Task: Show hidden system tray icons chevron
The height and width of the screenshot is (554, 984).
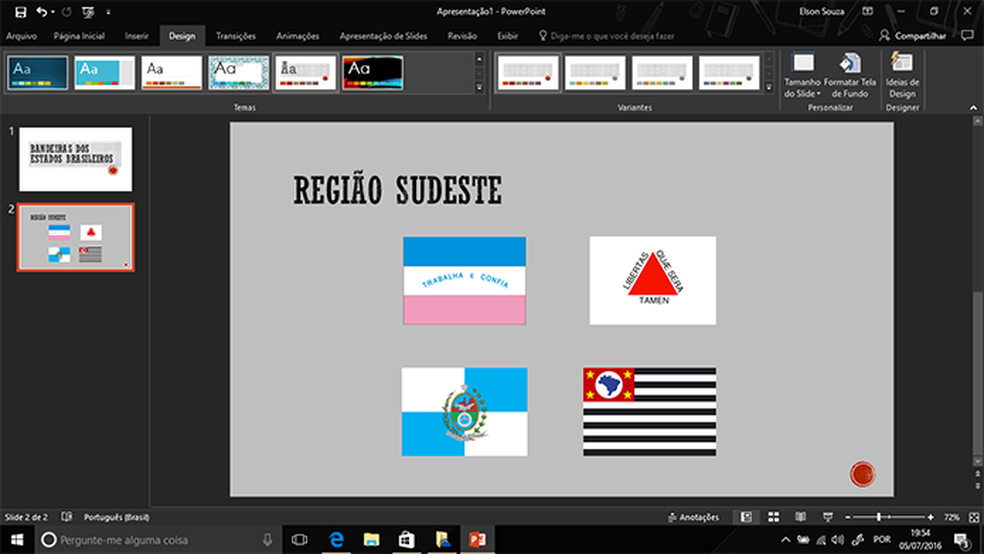Action: pyautogui.click(x=785, y=540)
